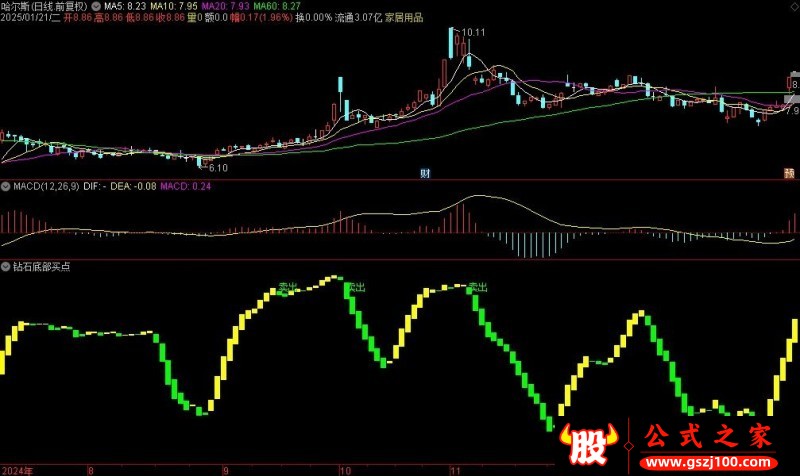Screen dimensions: 800x476
Task: Click the 流通3.07亿 float value
Action: pyautogui.click(x=358, y=18)
